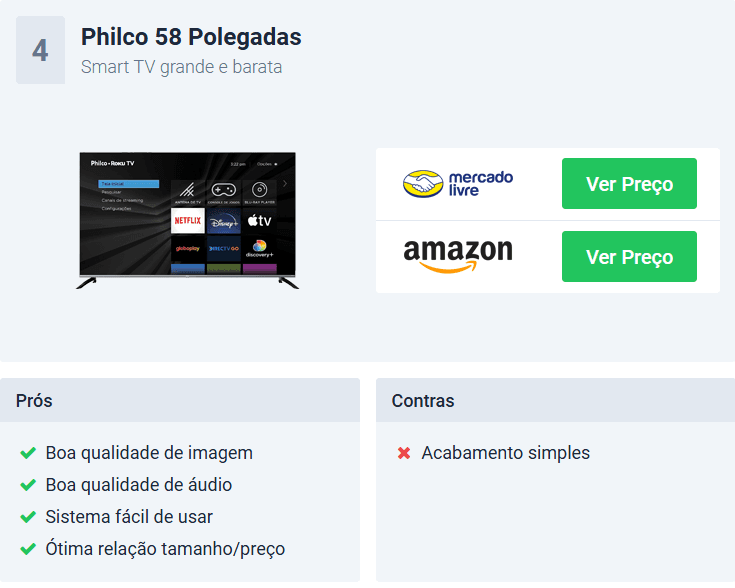The width and height of the screenshot is (735, 588).
Task: Click the globoplay tile on TV screen
Action: (188, 249)
